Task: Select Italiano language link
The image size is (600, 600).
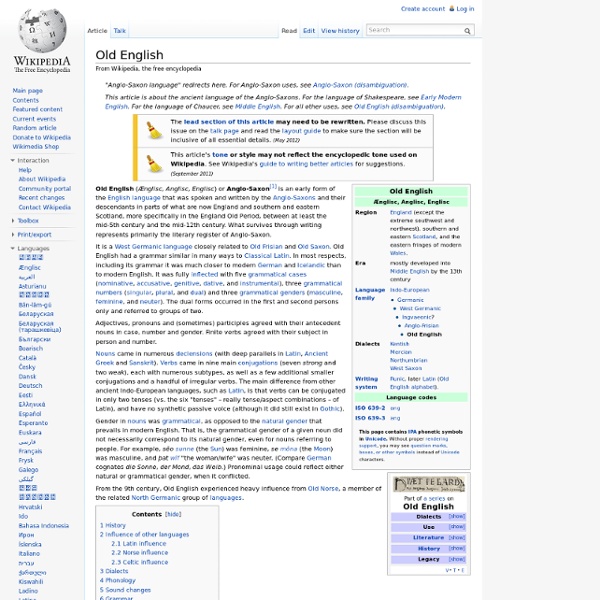Action: click(x=29, y=554)
